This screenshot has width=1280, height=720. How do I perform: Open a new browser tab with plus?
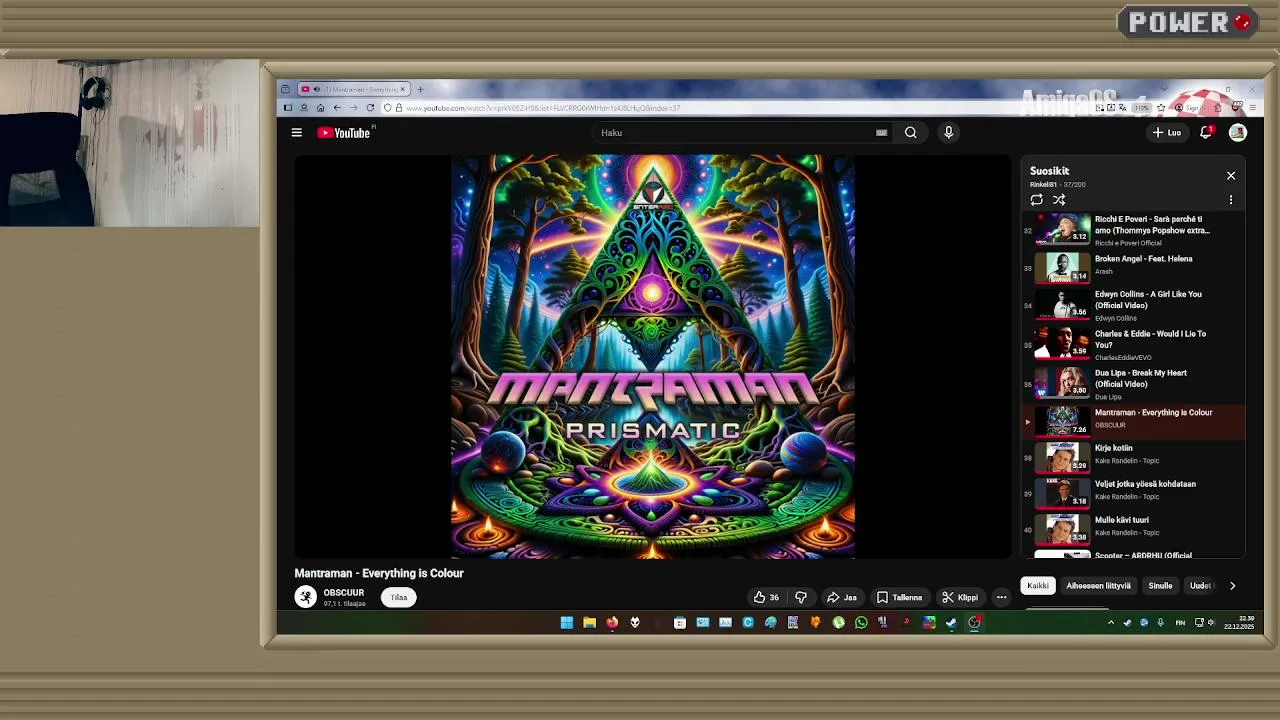(x=420, y=89)
